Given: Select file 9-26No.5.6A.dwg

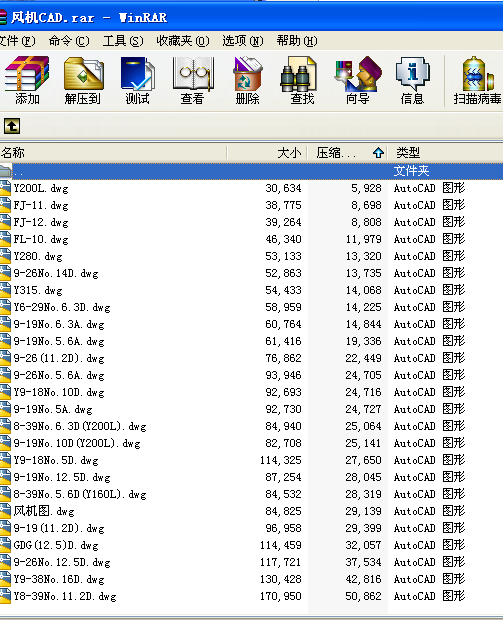Looking at the screenshot, I should click(x=59, y=375).
